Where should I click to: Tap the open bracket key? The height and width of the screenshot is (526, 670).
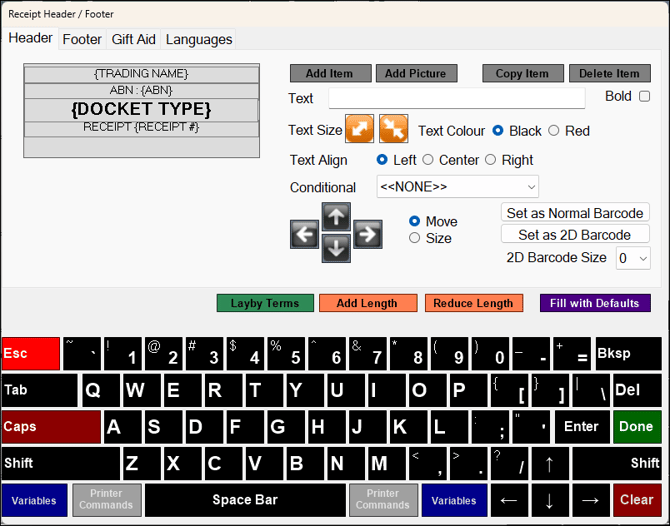(x=510, y=390)
